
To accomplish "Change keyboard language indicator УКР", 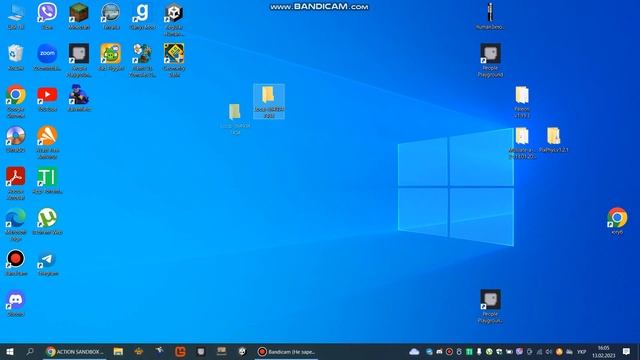I will click(x=581, y=351).
